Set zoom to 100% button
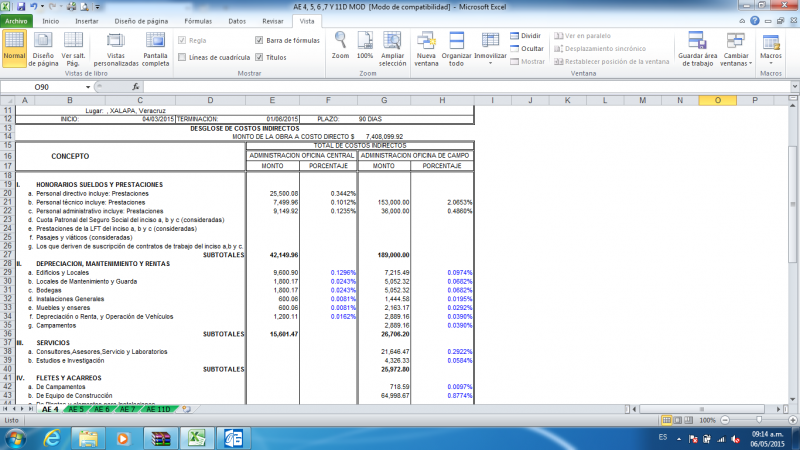 pos(365,47)
